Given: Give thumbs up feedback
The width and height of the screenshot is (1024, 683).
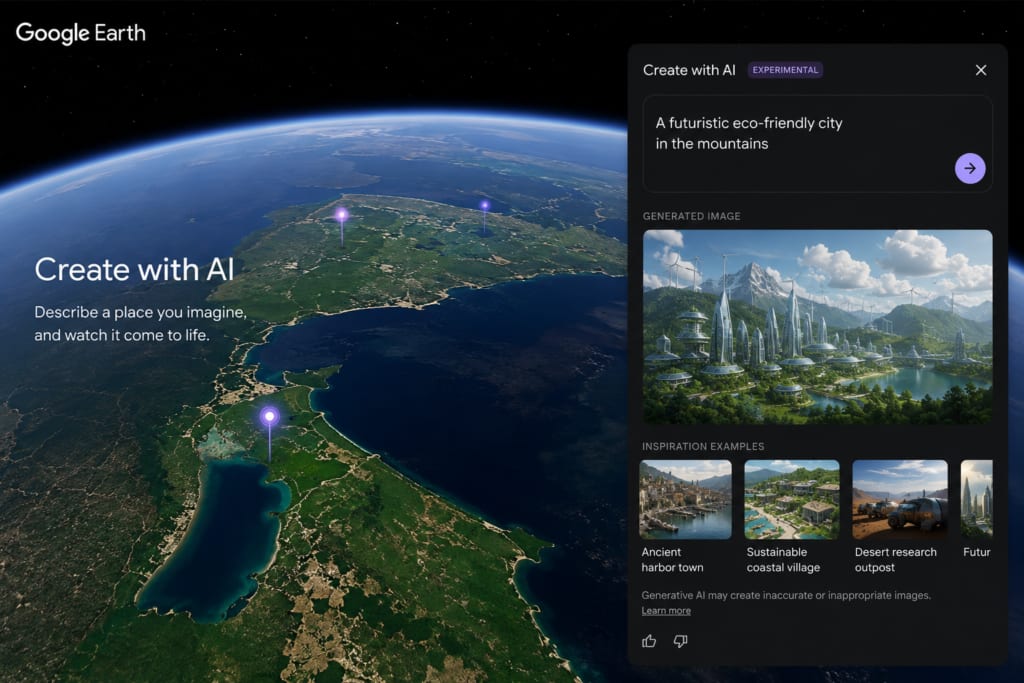Looking at the screenshot, I should [x=649, y=641].
